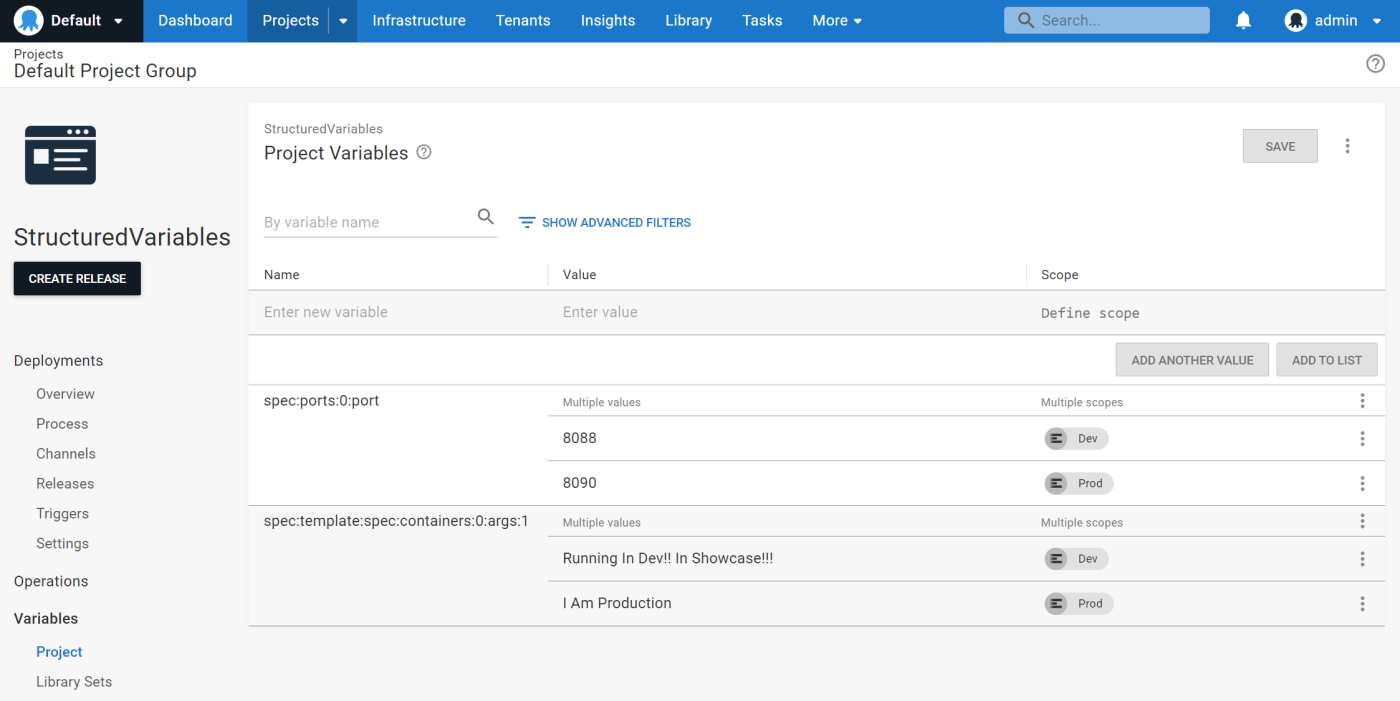
Task: Open Library Sets under Variables
Action: (x=74, y=682)
